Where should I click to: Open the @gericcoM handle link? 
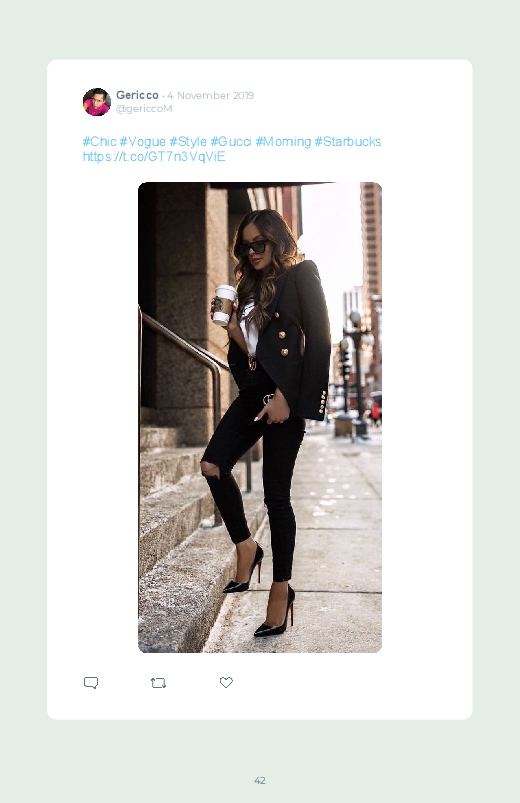[144, 109]
